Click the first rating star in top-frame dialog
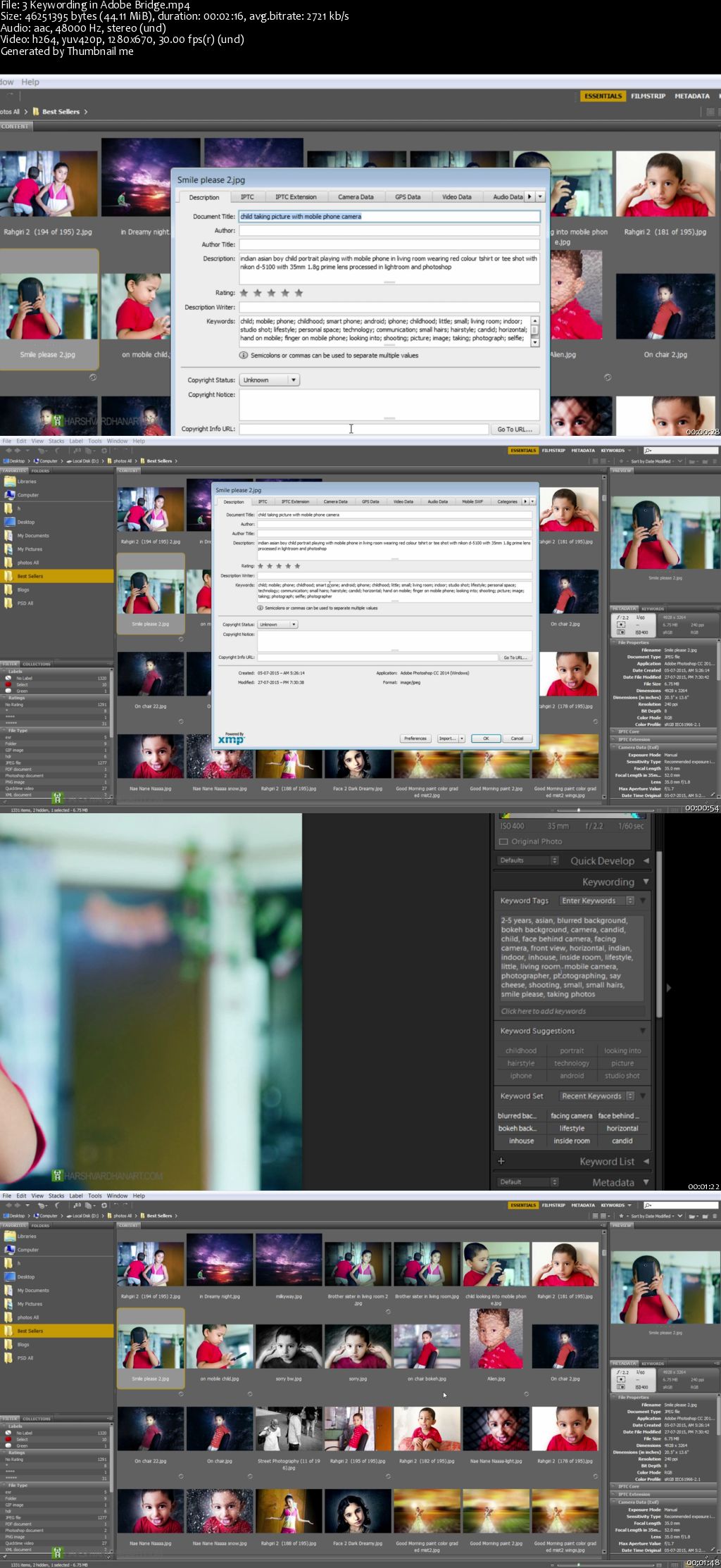Screen dimensions: 721x1568 [244, 293]
